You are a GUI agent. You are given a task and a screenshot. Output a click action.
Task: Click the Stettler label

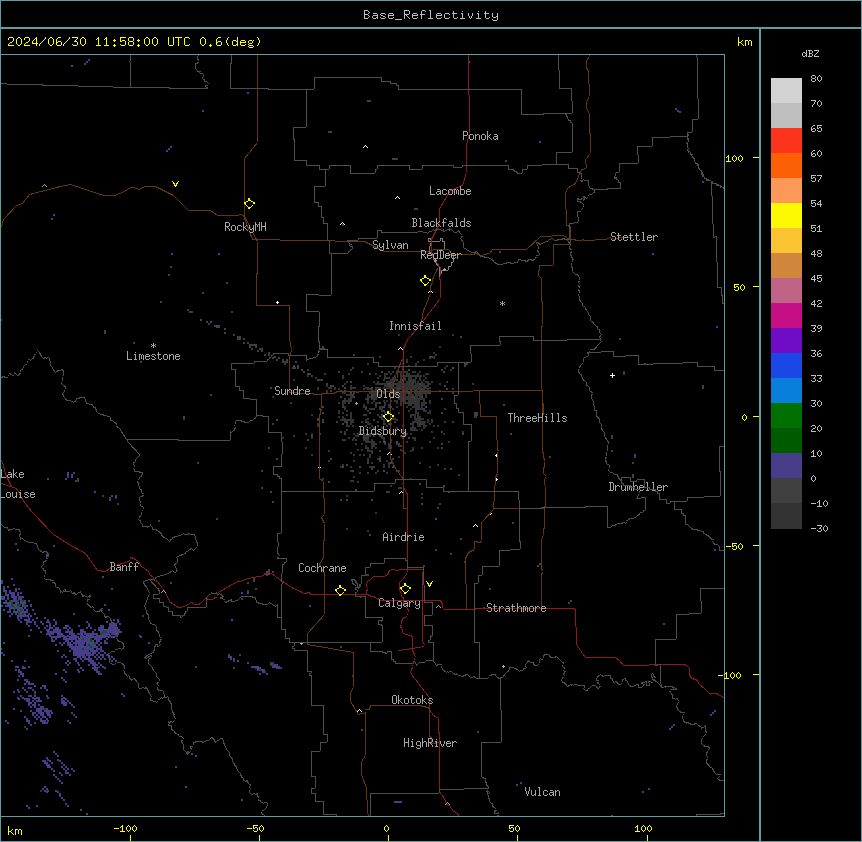pos(634,237)
